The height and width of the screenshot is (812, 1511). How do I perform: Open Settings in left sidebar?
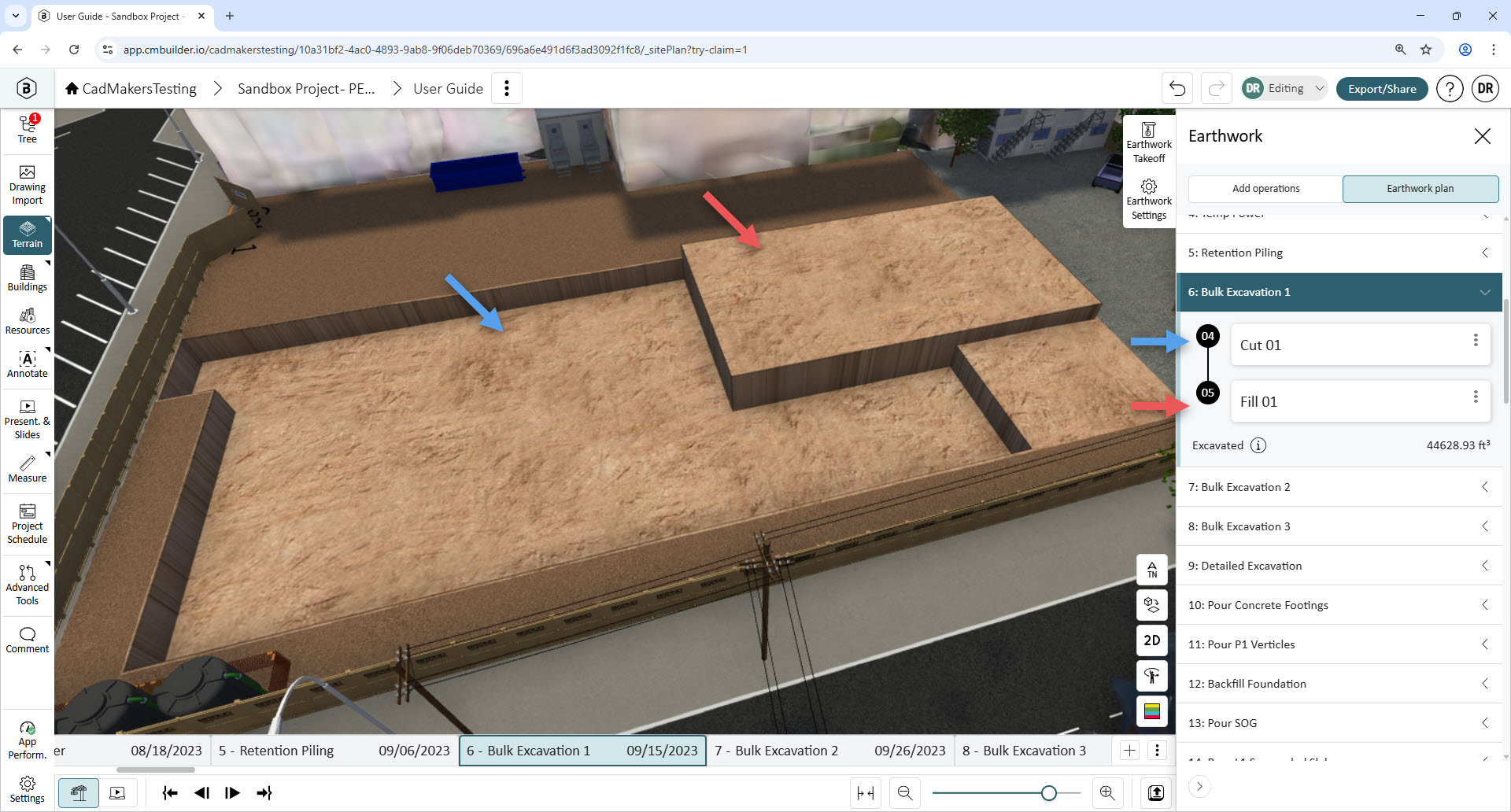28,789
